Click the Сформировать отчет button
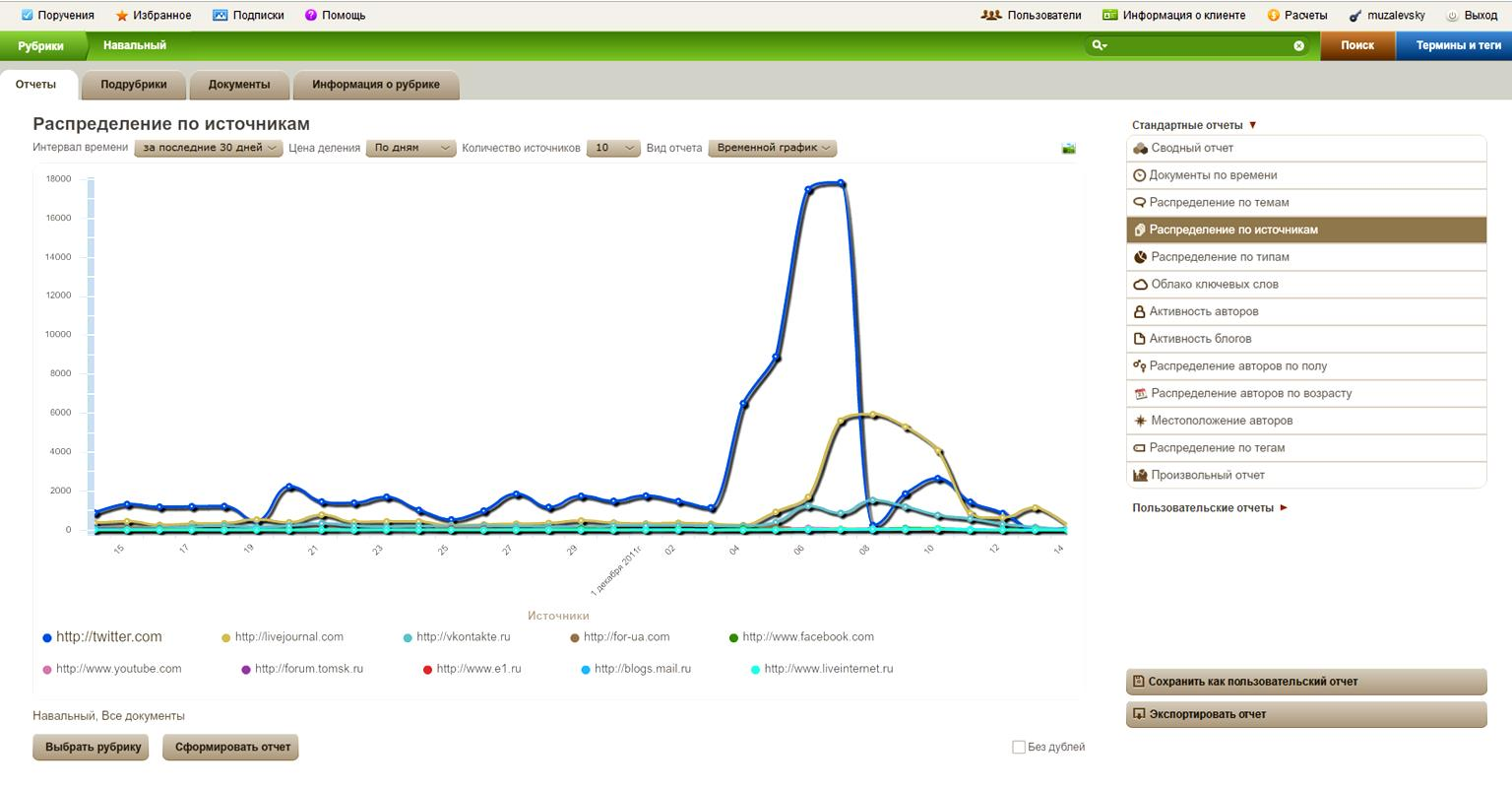Screen dimensions: 1512x788 point(232,747)
